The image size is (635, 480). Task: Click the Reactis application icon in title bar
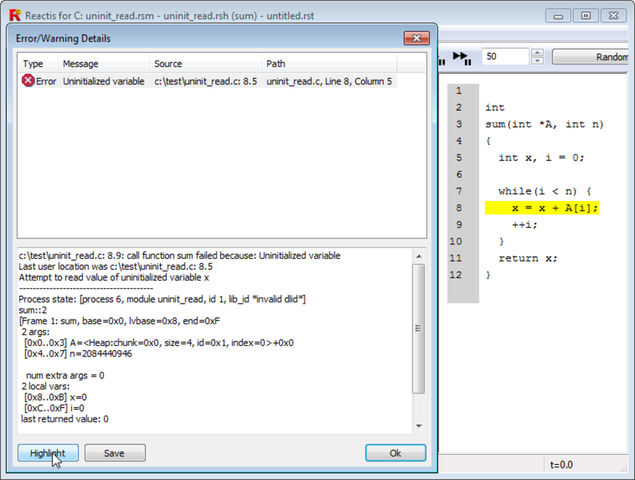click(13, 15)
